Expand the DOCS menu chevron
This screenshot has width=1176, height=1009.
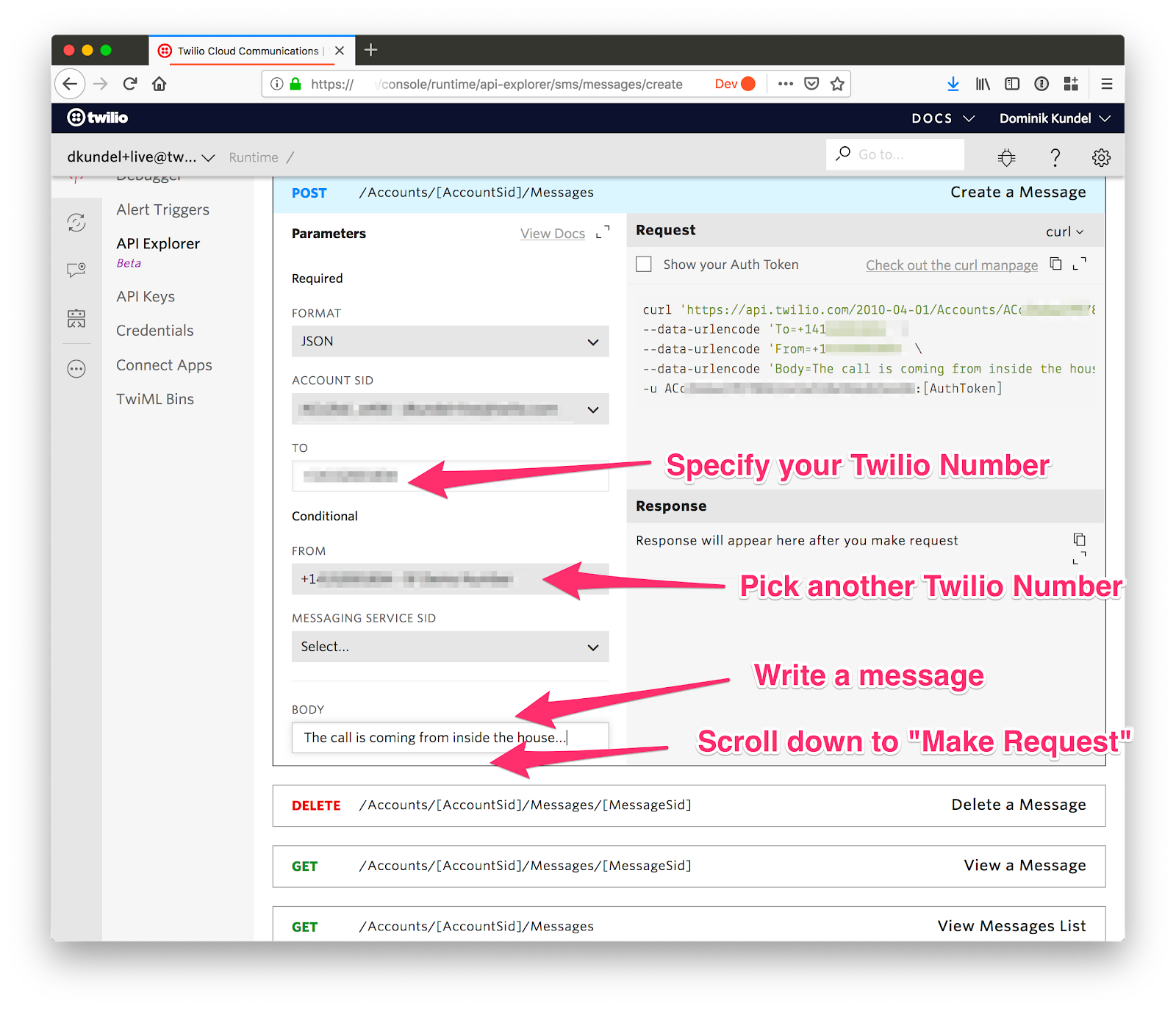point(969,118)
